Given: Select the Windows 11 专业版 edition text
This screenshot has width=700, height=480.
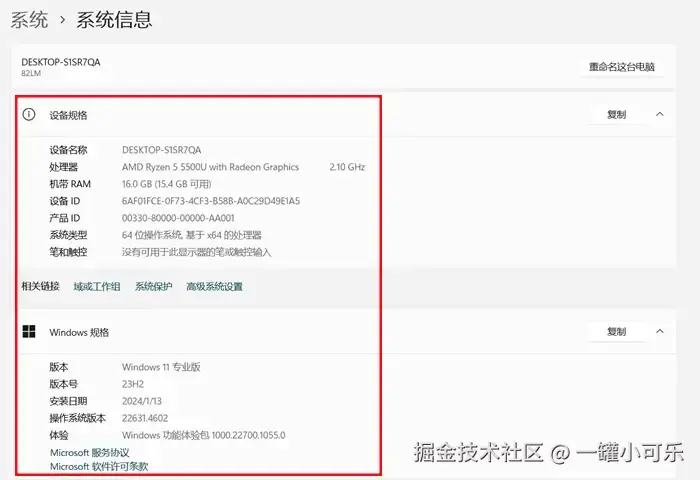Looking at the screenshot, I should (161, 367).
